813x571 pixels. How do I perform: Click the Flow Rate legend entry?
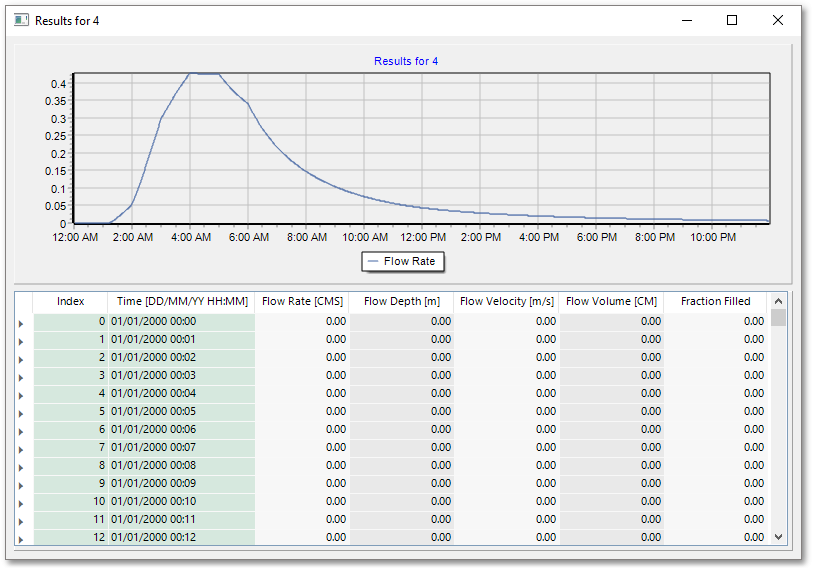tap(403, 261)
